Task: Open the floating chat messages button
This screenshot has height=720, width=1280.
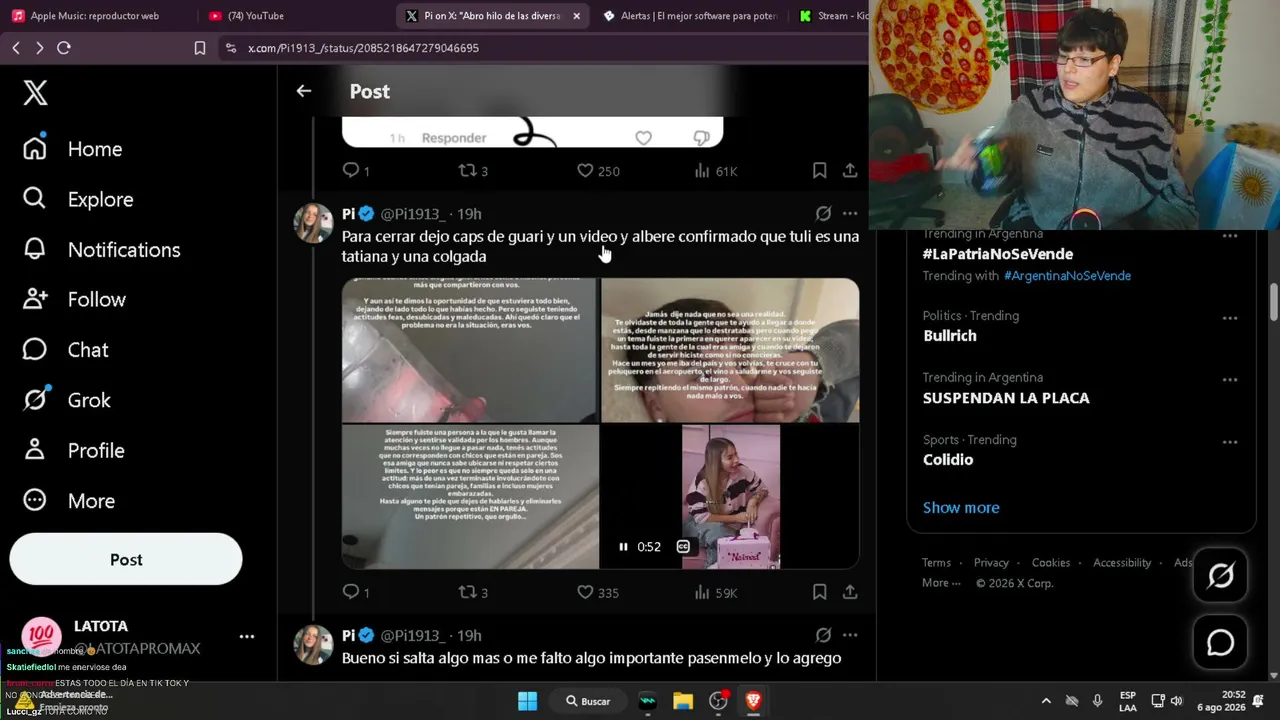Action: (x=1220, y=643)
